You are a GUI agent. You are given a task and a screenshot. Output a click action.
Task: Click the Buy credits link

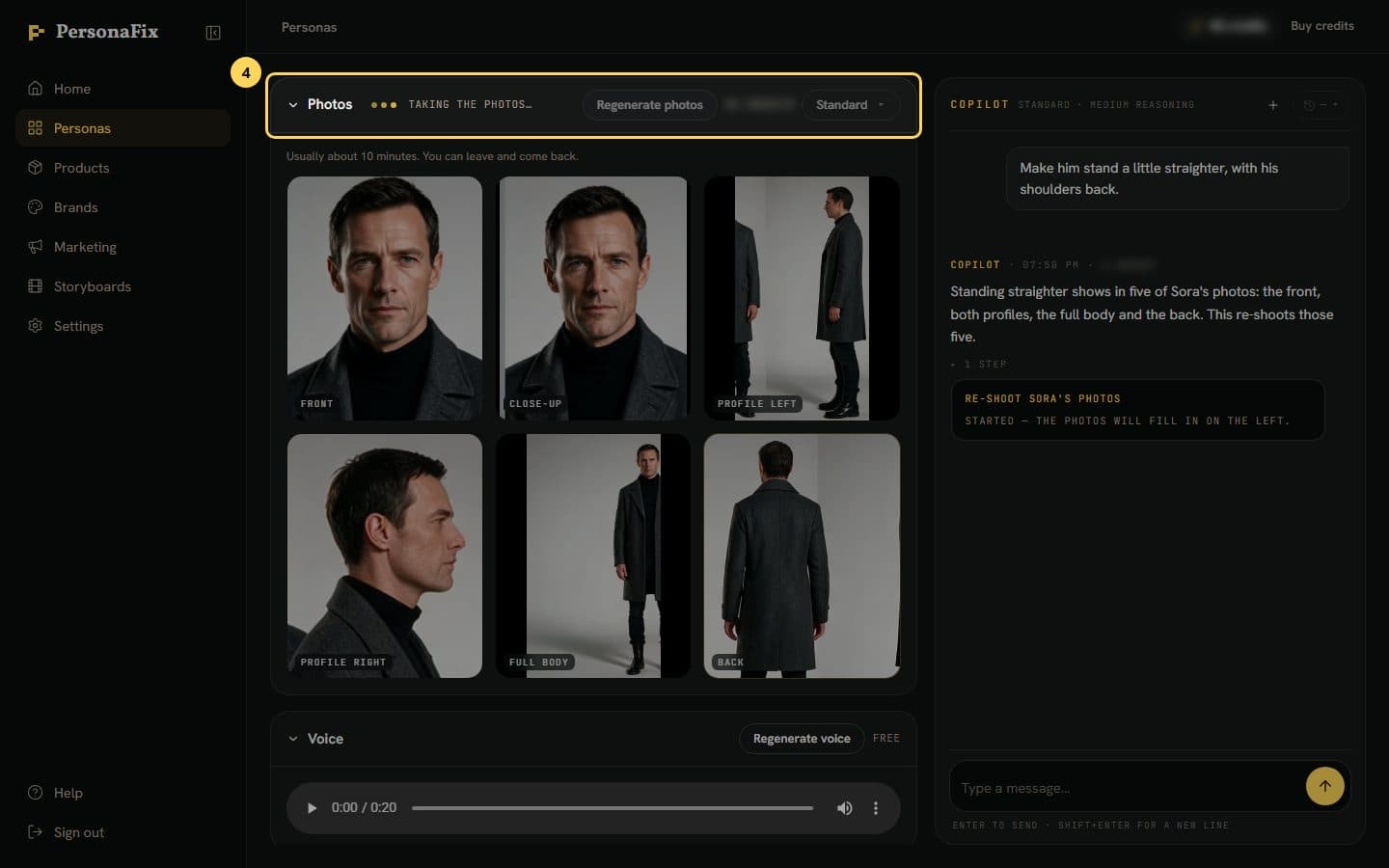[x=1321, y=26]
